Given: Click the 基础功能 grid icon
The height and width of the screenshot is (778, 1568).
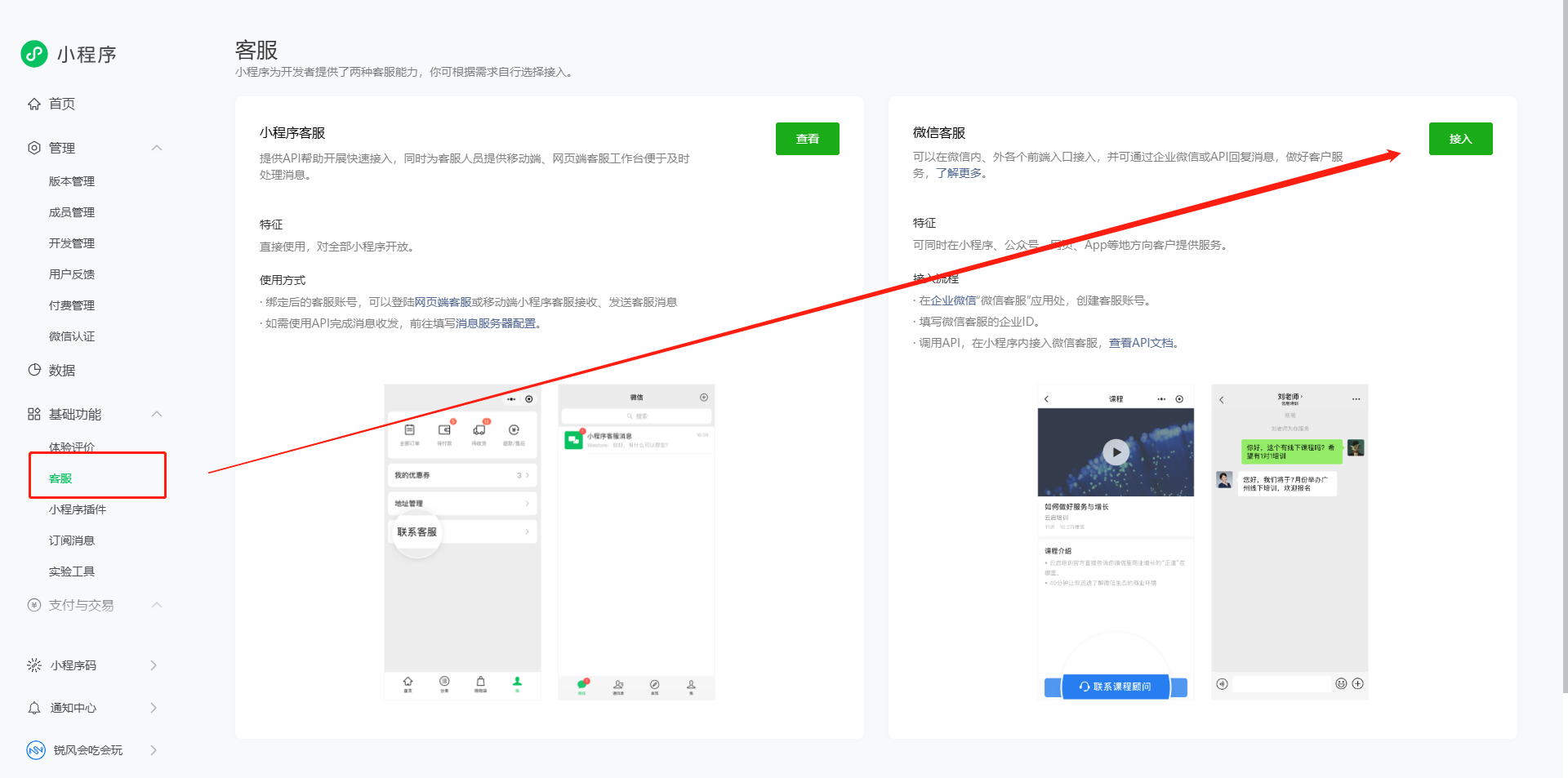Looking at the screenshot, I should (x=34, y=415).
